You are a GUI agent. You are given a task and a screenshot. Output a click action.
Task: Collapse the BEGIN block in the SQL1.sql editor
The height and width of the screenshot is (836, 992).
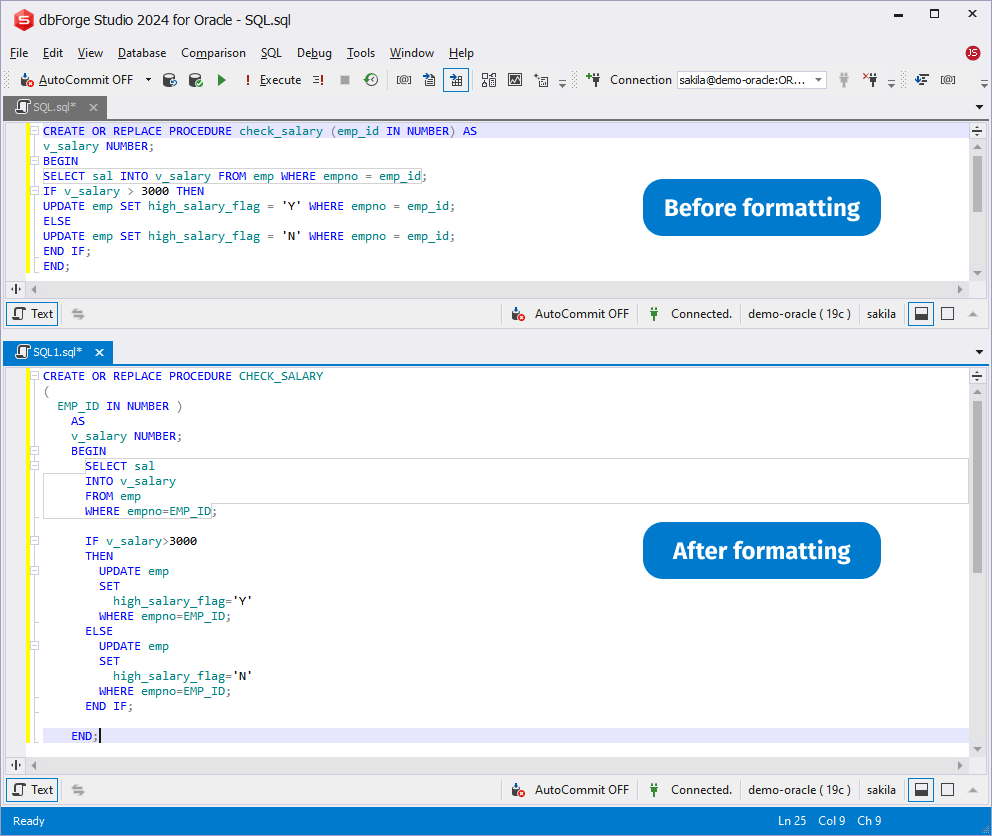tap(35, 451)
